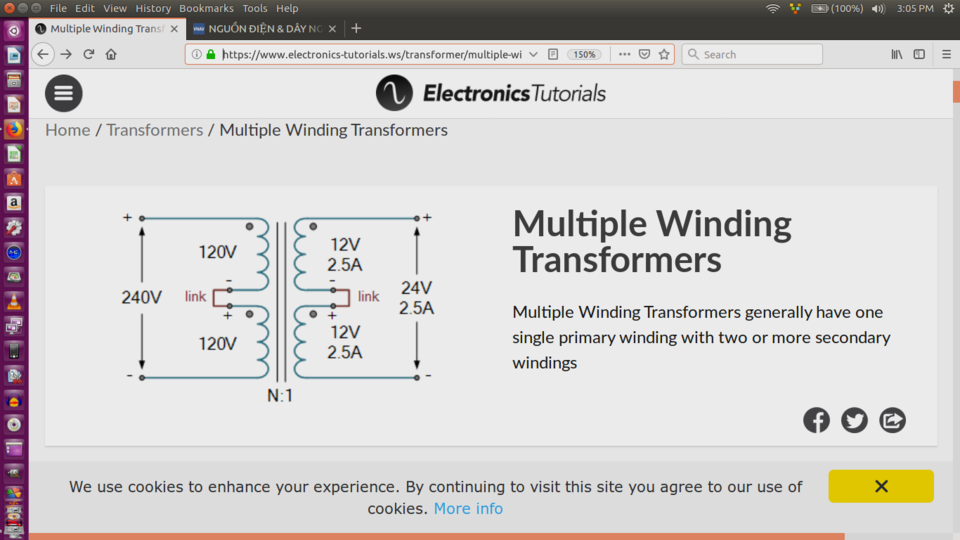Viewport: 960px width, 540px height.
Task: Bookmark this page with the star icon
Action: pyautogui.click(x=664, y=54)
